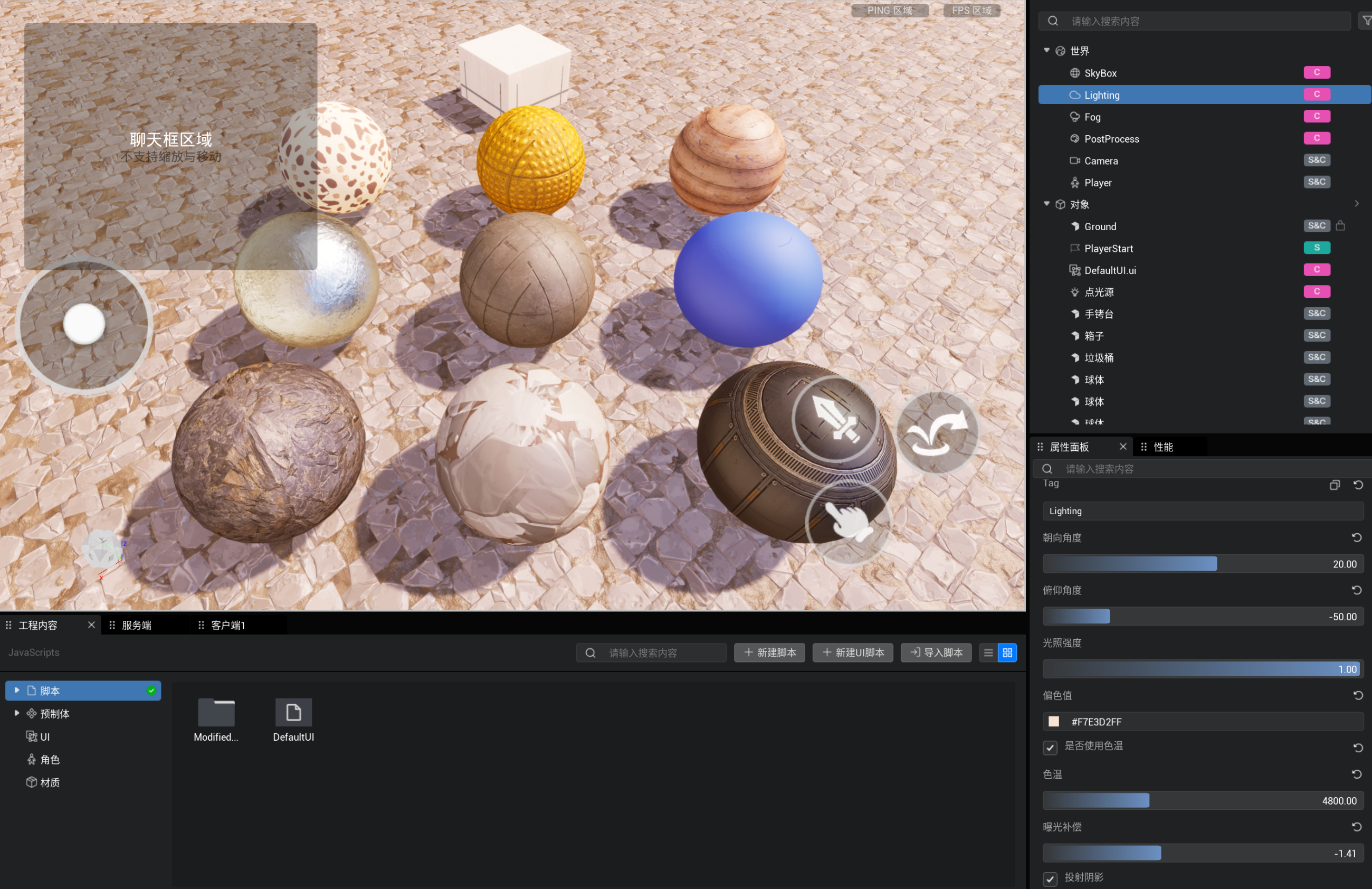Click the Tag text field

pyautogui.click(x=1203, y=511)
